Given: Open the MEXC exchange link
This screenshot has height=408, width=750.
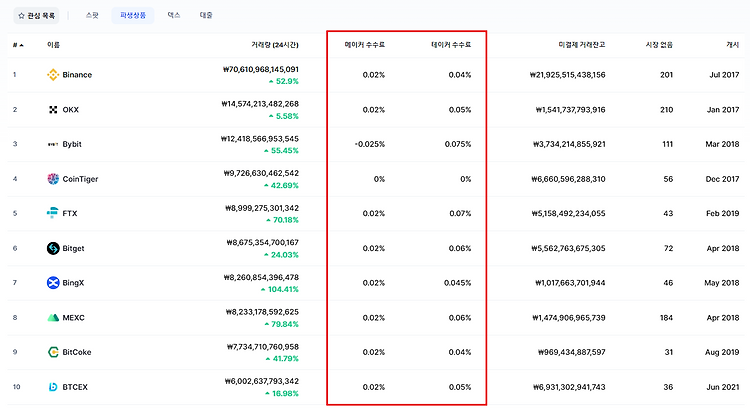Looking at the screenshot, I should (x=74, y=318).
